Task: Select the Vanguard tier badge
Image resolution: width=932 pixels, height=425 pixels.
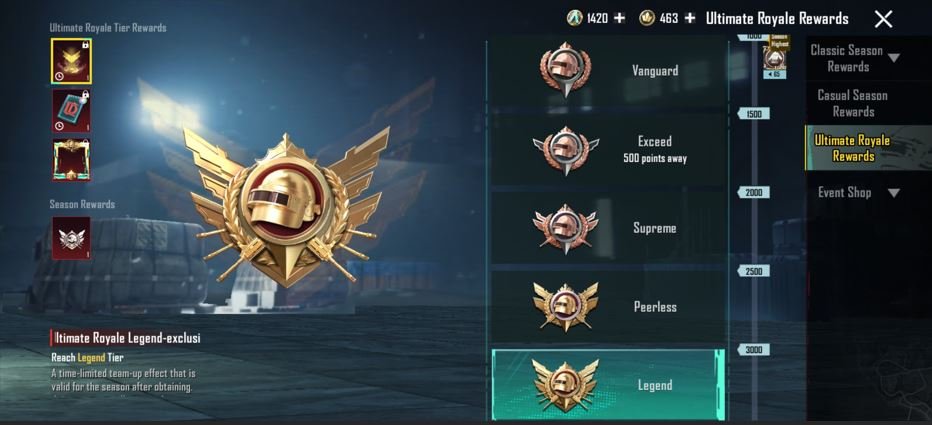Action: point(565,70)
